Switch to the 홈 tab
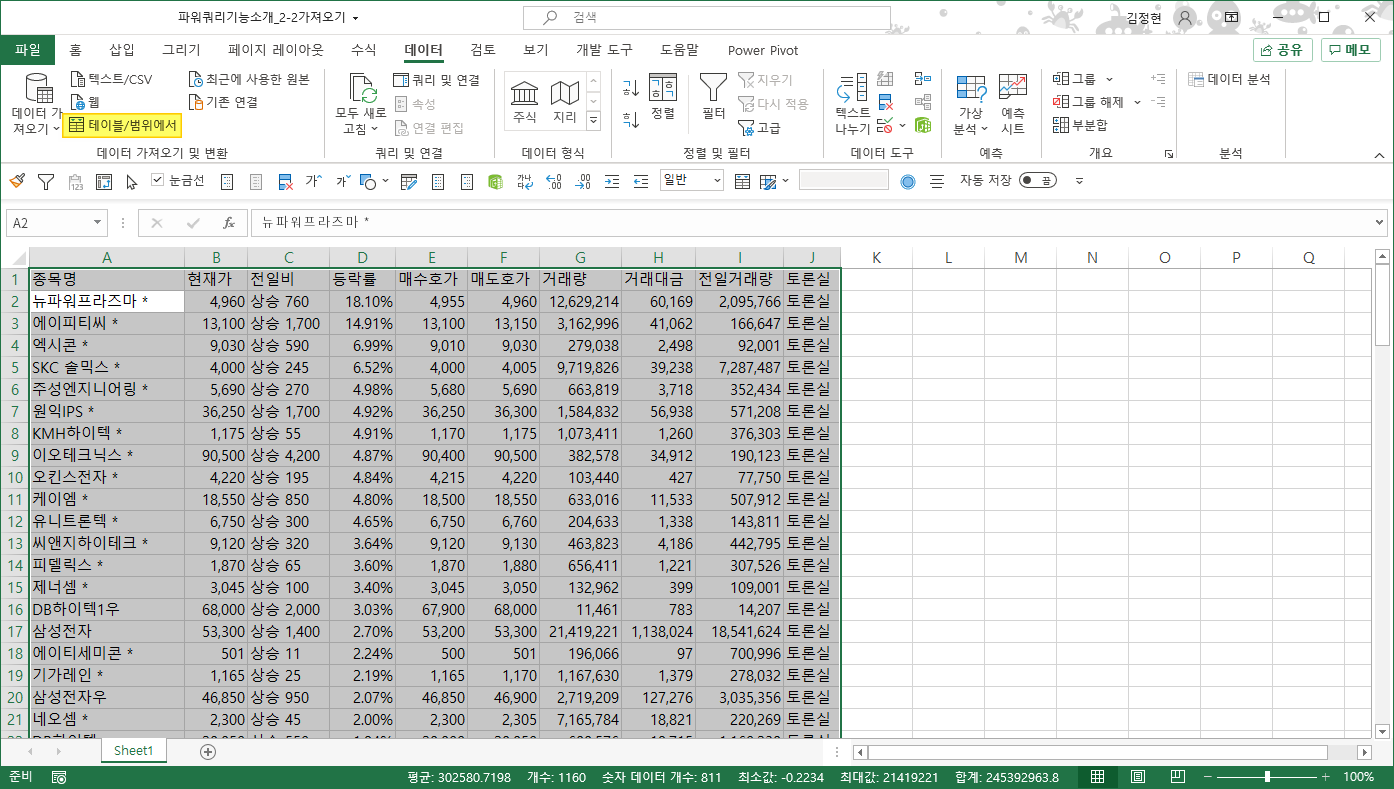 (x=75, y=50)
